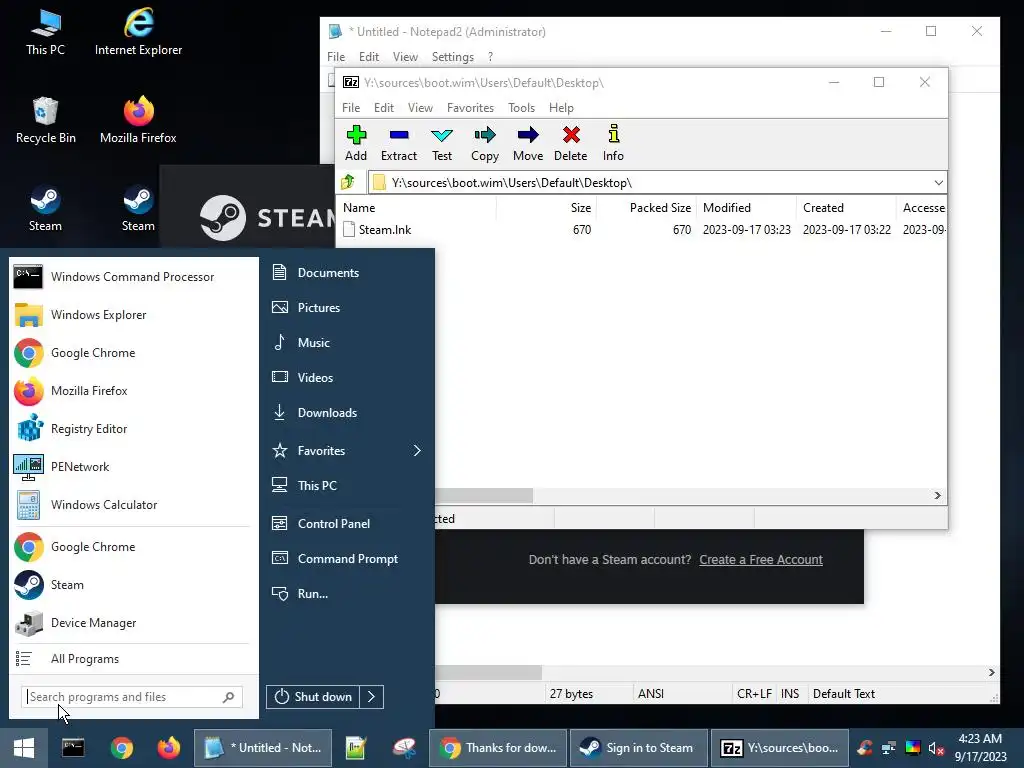Show Info for selected item in 7-Zip
The height and width of the screenshot is (768, 1024).
(x=613, y=143)
